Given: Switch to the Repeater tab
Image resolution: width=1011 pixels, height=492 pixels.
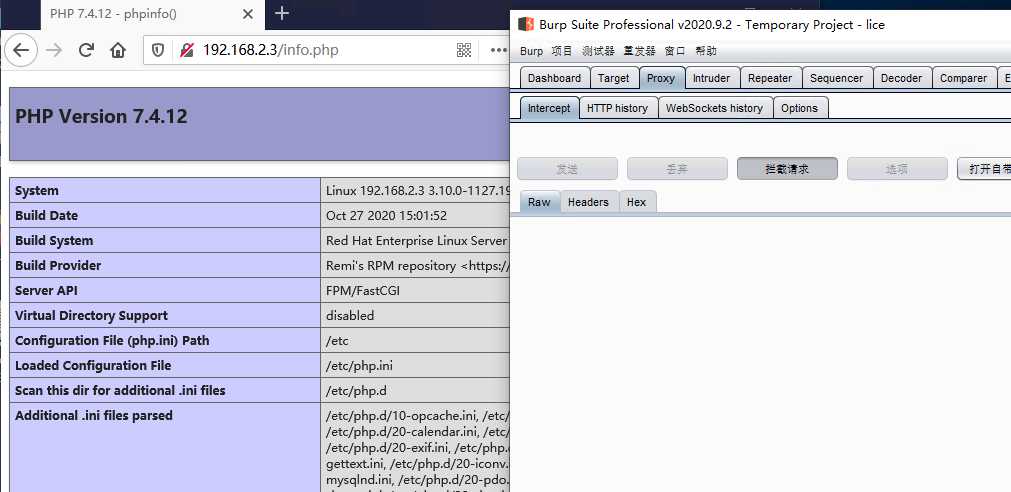Looking at the screenshot, I should click(x=770, y=78).
